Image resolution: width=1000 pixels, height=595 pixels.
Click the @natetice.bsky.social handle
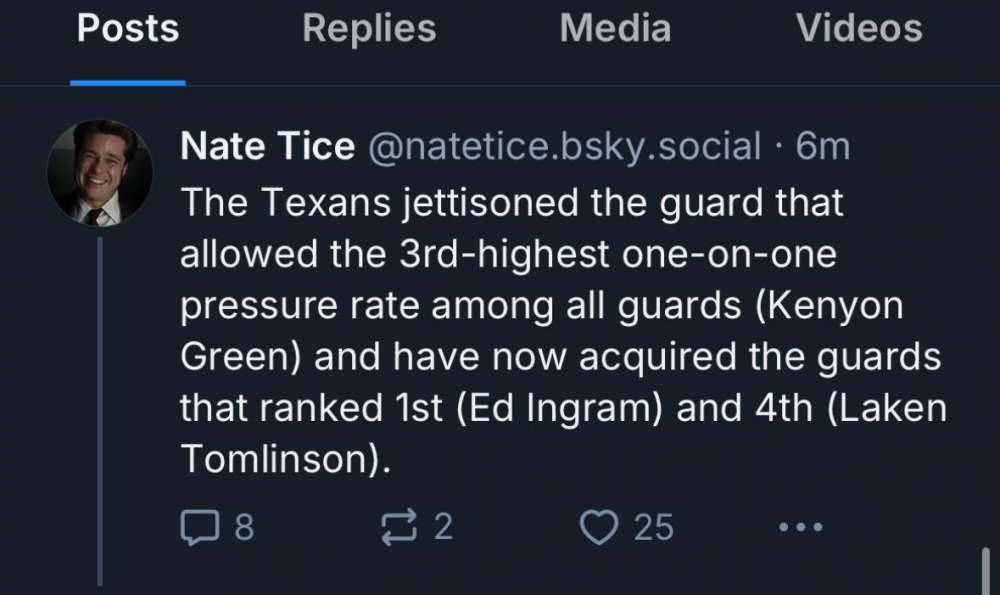[x=566, y=147]
